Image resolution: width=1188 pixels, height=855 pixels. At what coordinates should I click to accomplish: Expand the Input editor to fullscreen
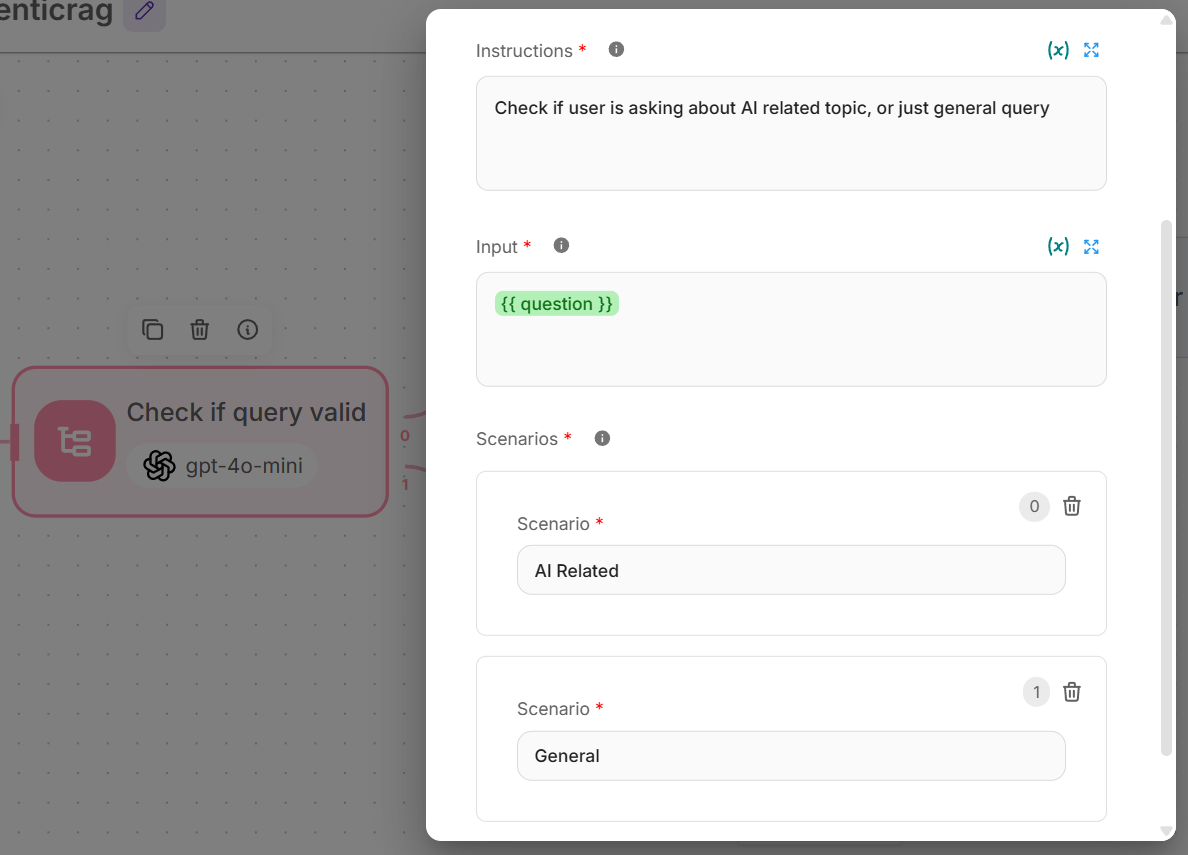tap(1091, 246)
